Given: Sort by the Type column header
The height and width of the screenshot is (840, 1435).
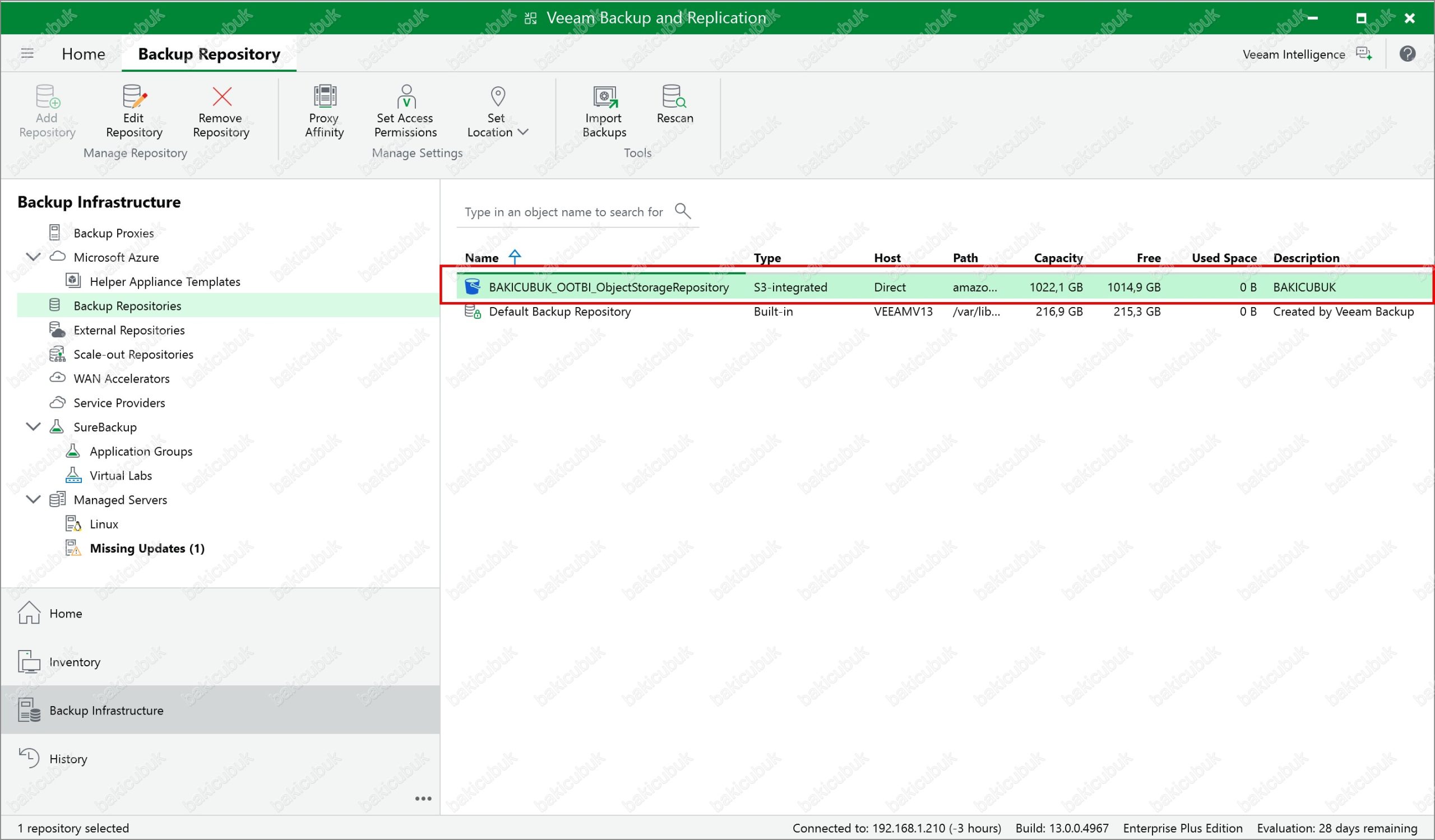Looking at the screenshot, I should 767,258.
